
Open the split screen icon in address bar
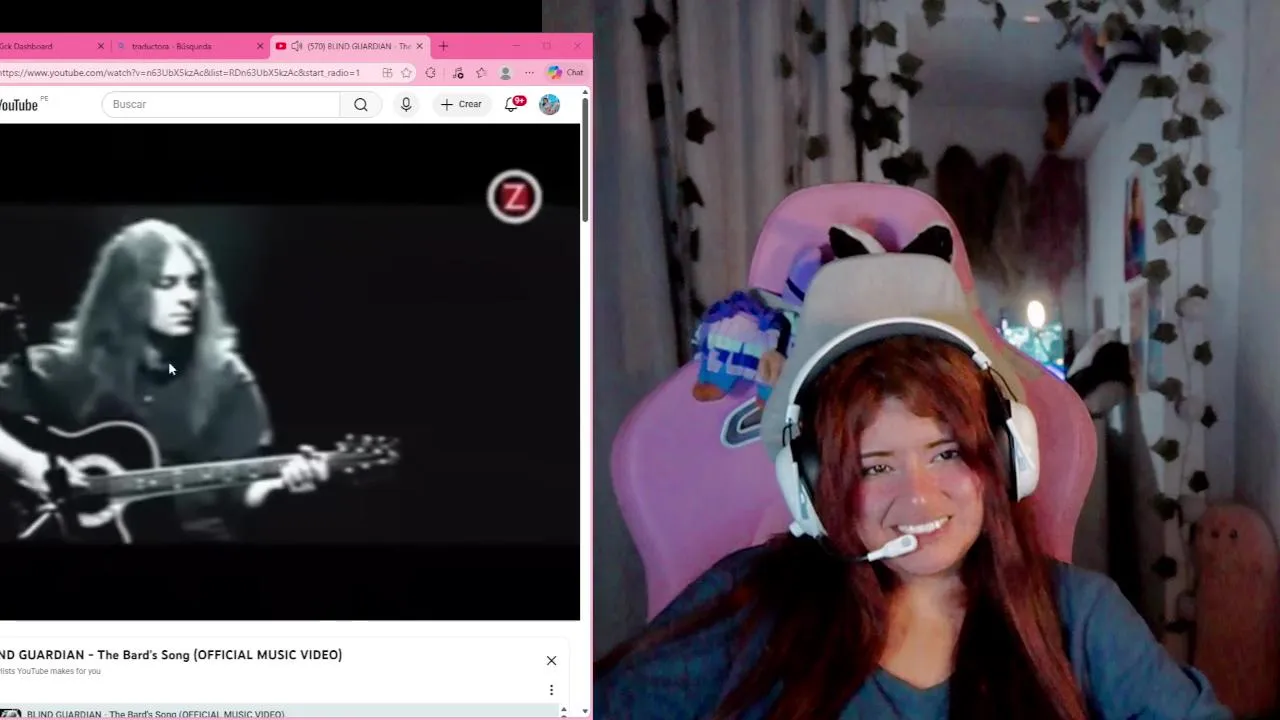click(x=387, y=73)
